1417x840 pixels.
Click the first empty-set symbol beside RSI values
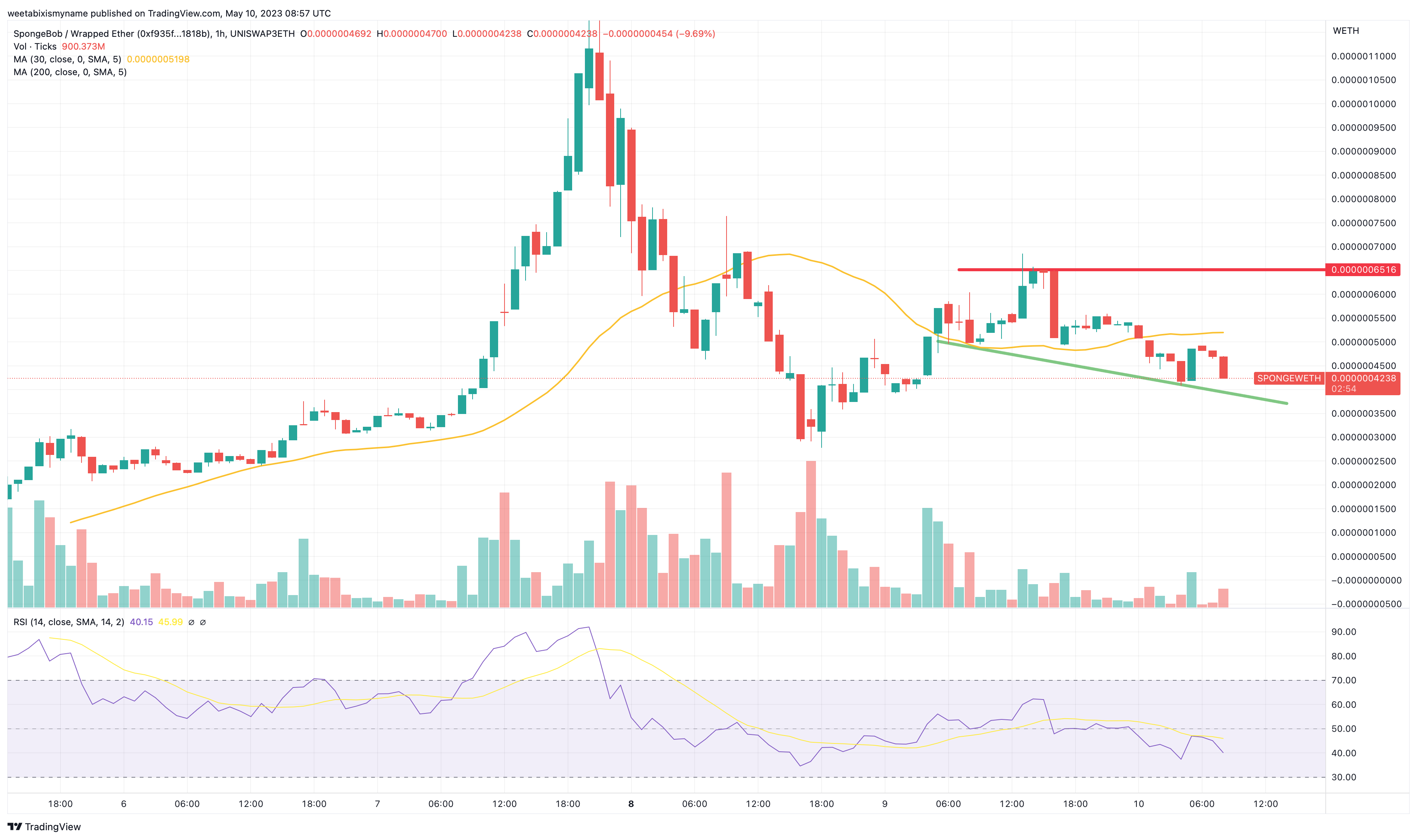pos(191,622)
